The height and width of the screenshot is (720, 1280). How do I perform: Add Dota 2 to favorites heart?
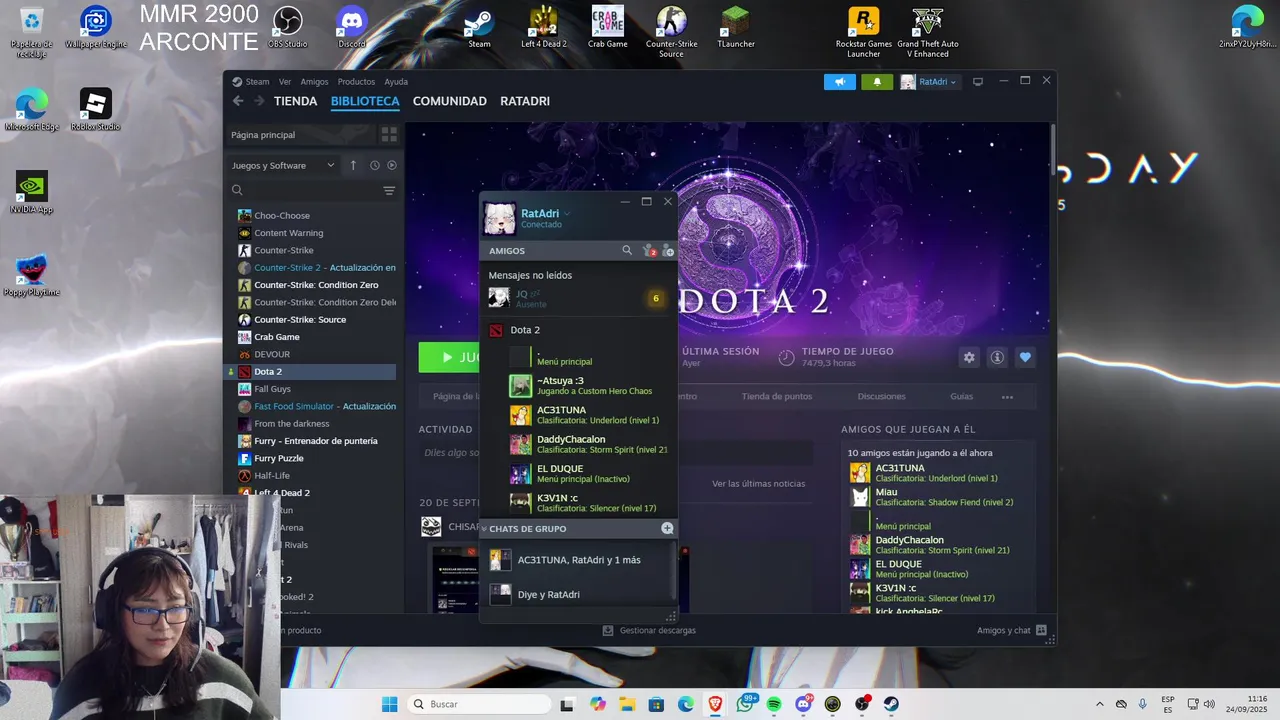pos(1025,357)
